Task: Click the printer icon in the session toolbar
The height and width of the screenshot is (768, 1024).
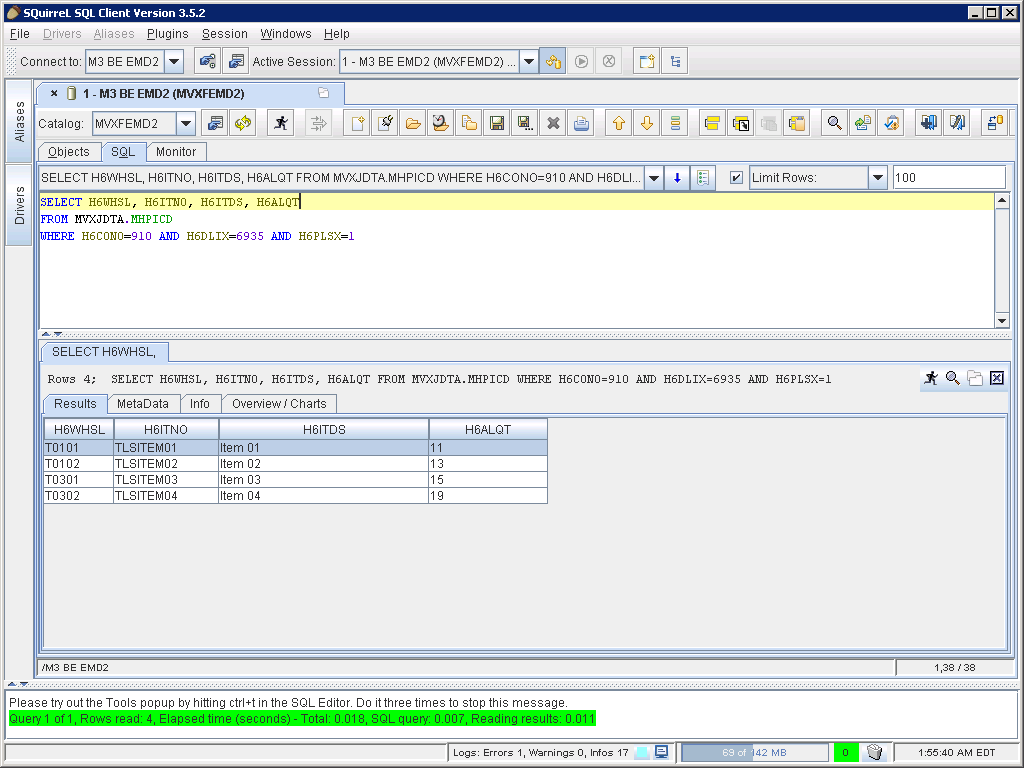Action: point(581,123)
